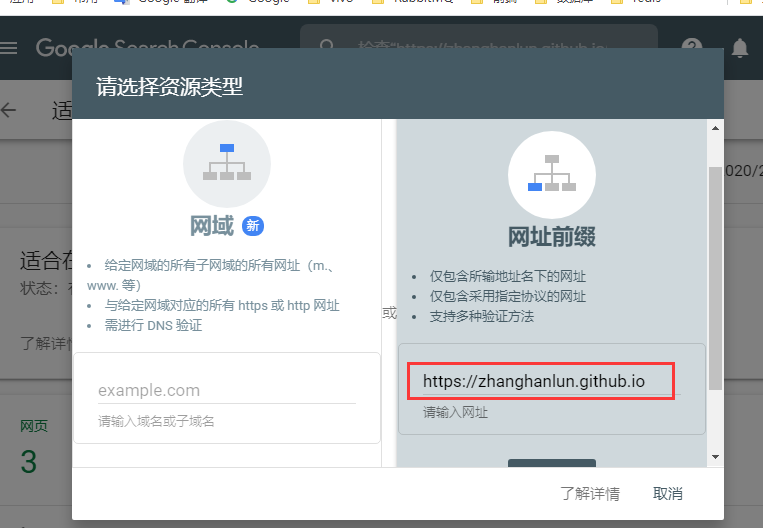Click the dialog title 请选择资源类型

(x=169, y=87)
